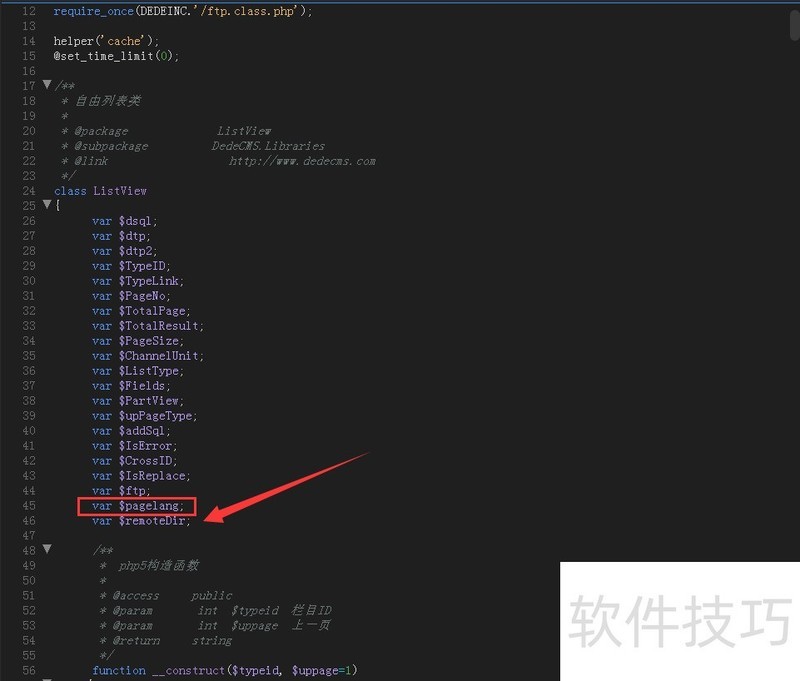
Task: Click the var $ChannelUnit declaration
Action: [x=147, y=356]
